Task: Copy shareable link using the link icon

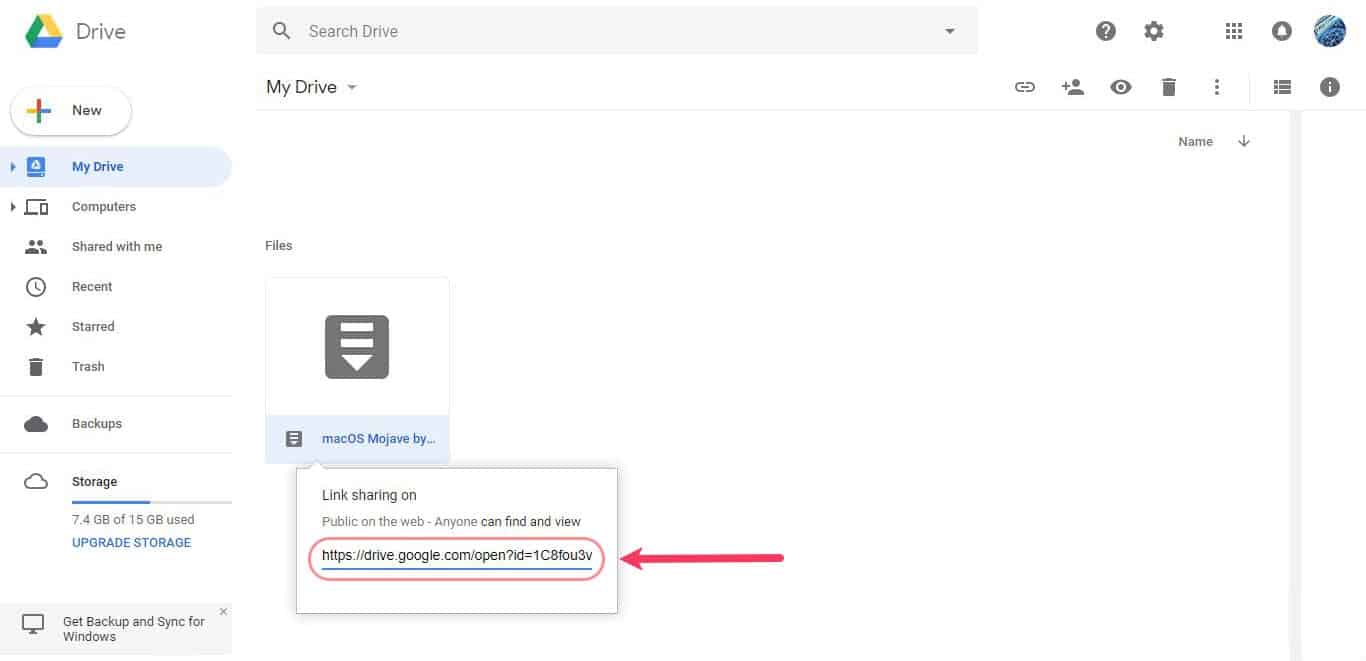Action: 1024,87
